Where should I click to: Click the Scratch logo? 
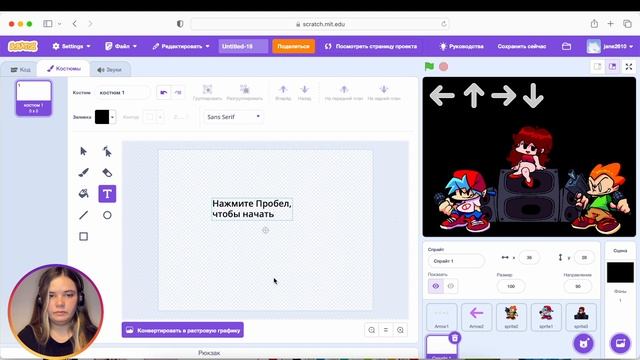(23, 46)
